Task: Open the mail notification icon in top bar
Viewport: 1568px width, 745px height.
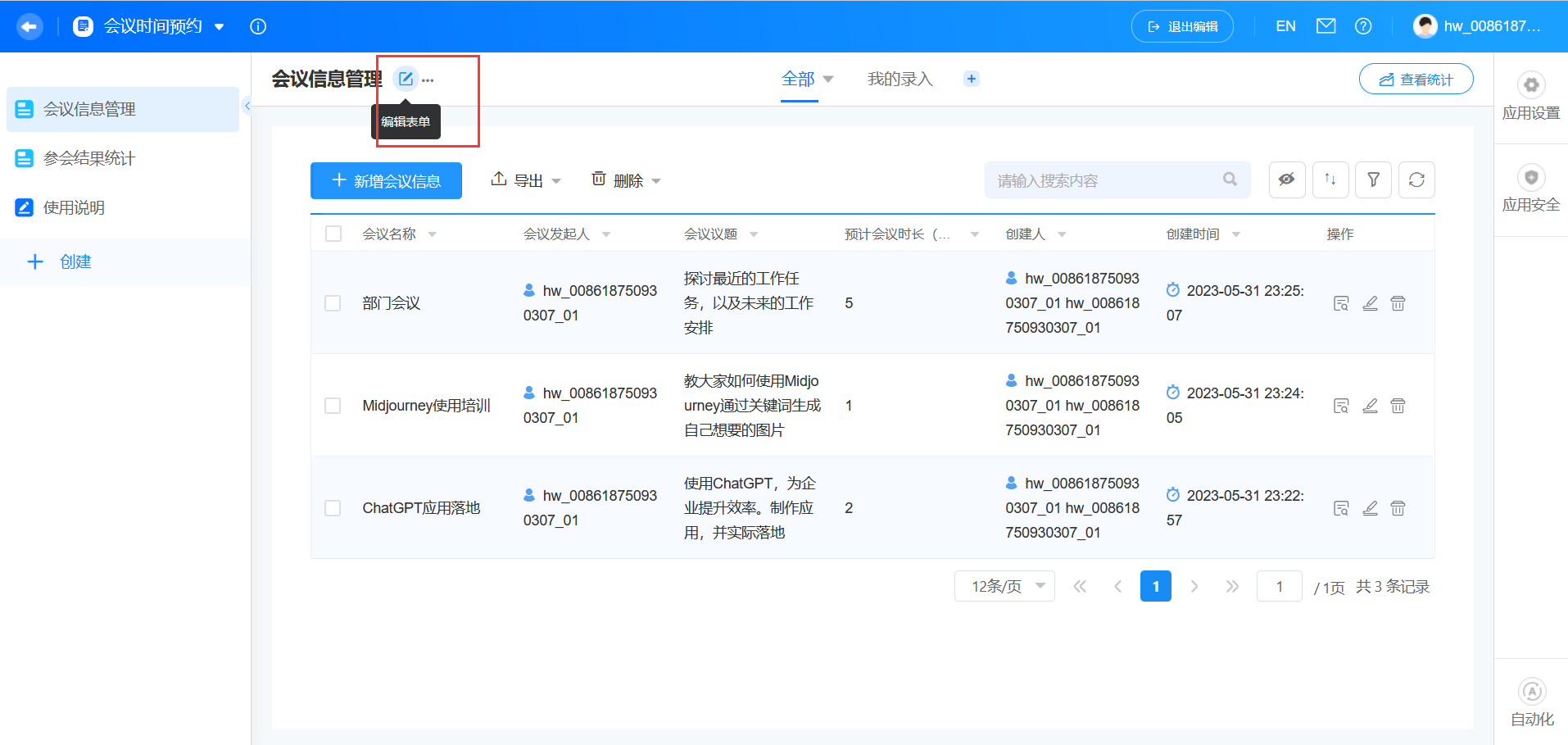Action: tap(1326, 25)
